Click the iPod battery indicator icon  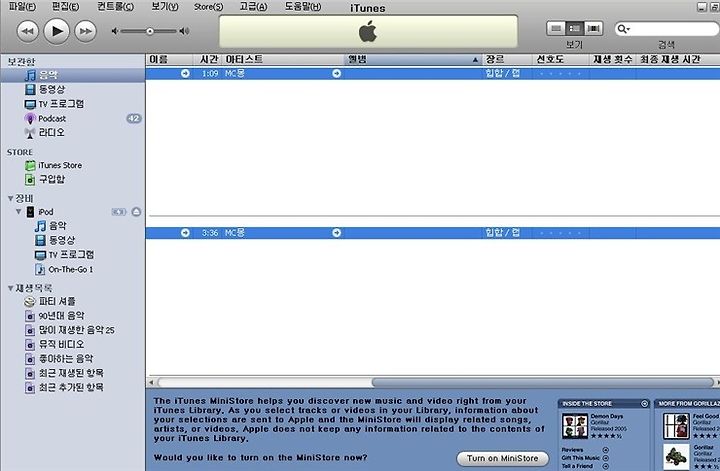click(118, 212)
